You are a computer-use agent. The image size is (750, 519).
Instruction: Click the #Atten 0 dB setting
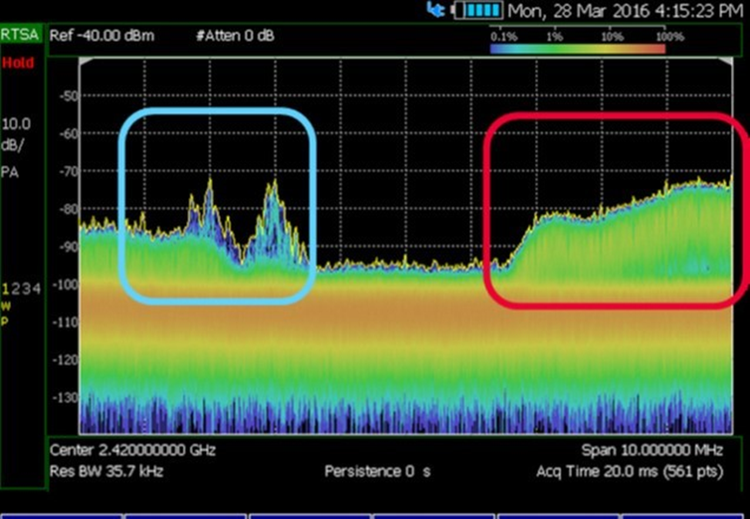pyautogui.click(x=236, y=37)
